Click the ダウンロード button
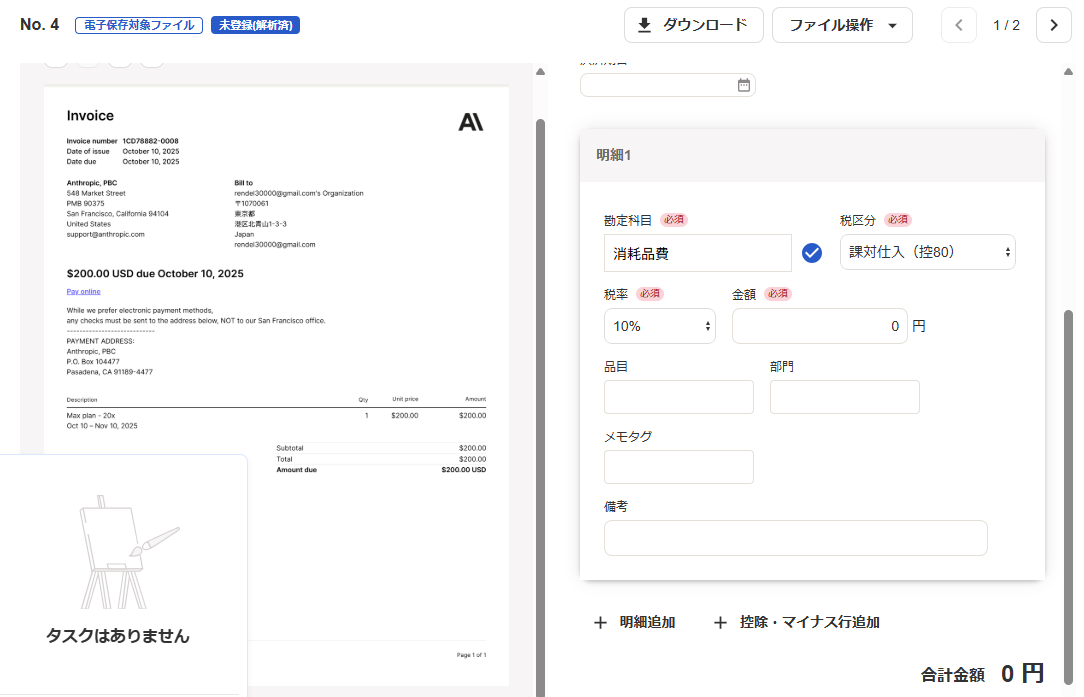This screenshot has height=697, width=1084. 693,26
